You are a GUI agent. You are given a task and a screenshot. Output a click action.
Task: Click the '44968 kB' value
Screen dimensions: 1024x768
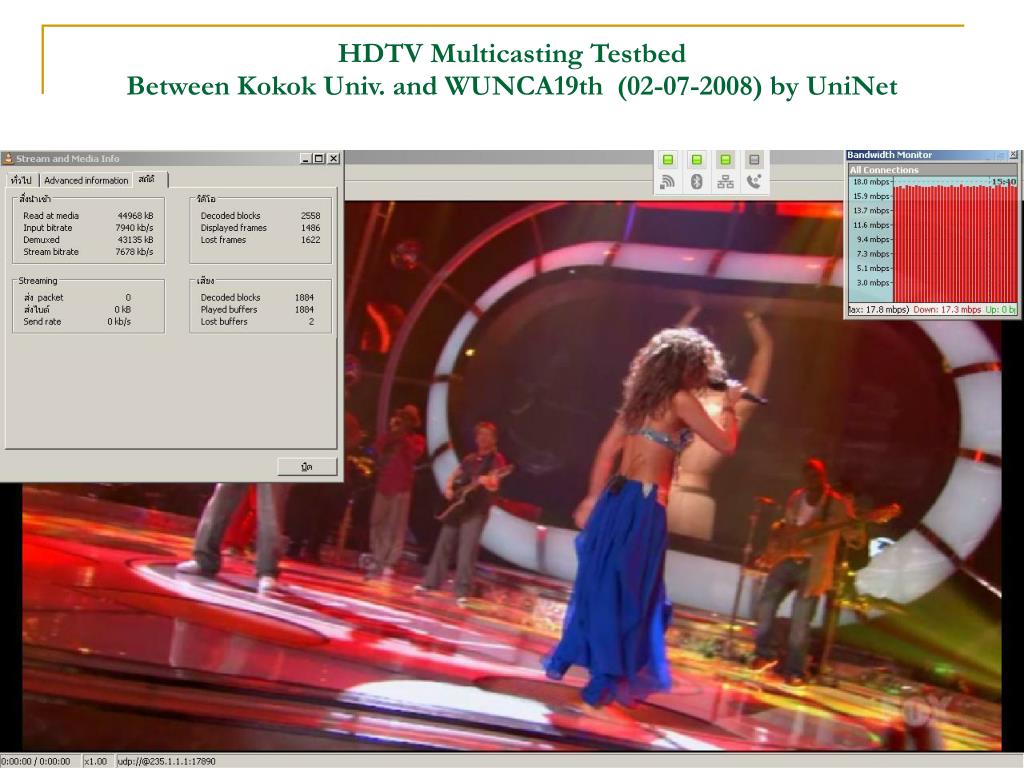tap(135, 216)
